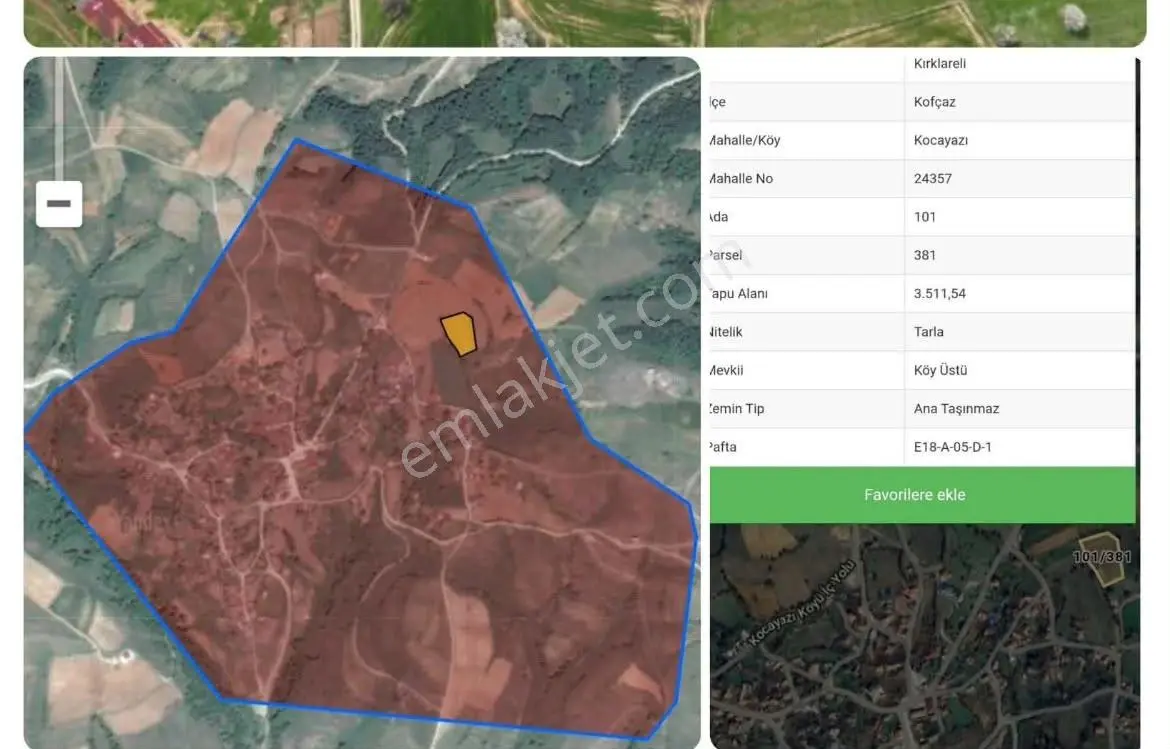Click the 101/381 parcel label on thumbnail

(x=1102, y=557)
